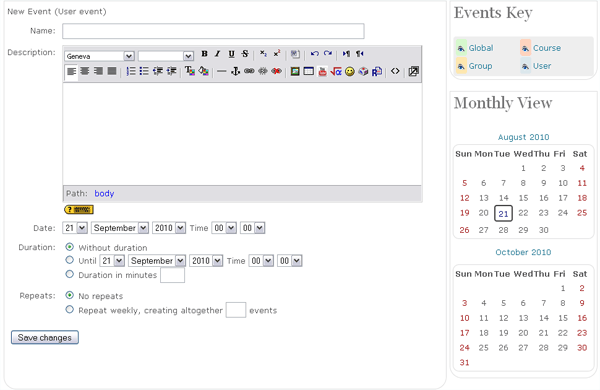The image size is (600, 390).
Task: Click yellow editor help button
Action: (79, 210)
